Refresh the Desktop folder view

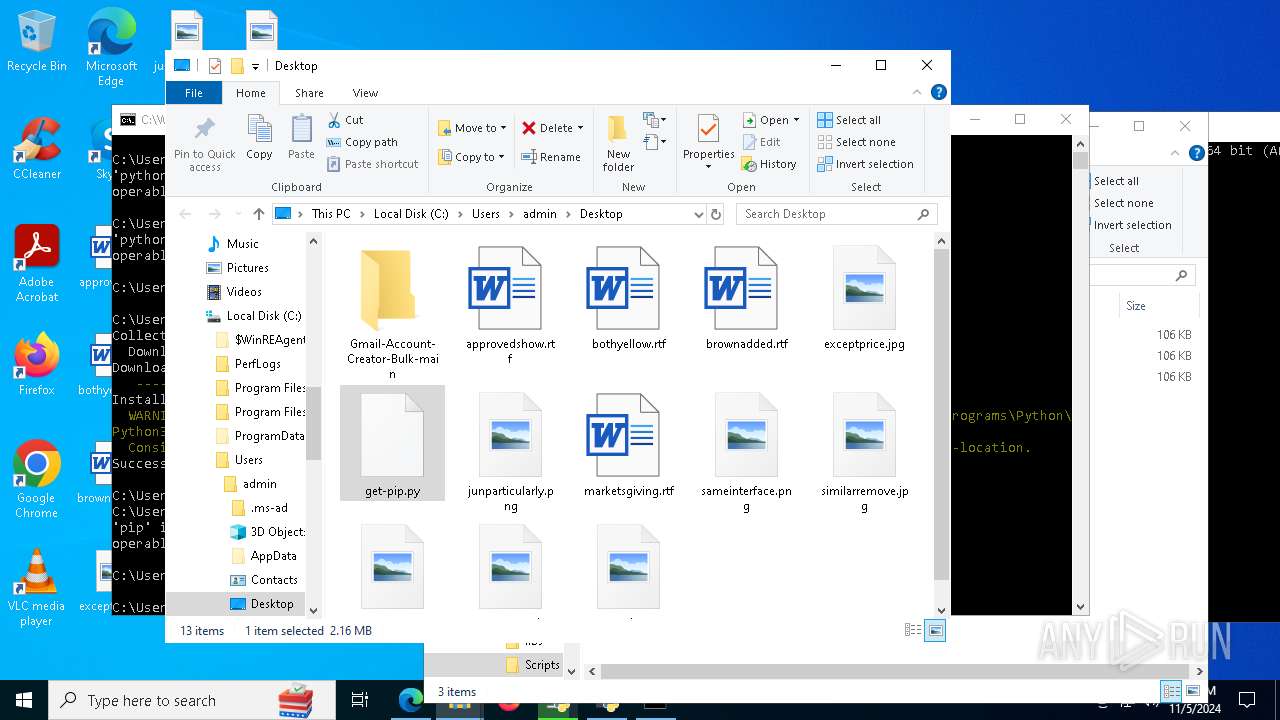[716, 214]
